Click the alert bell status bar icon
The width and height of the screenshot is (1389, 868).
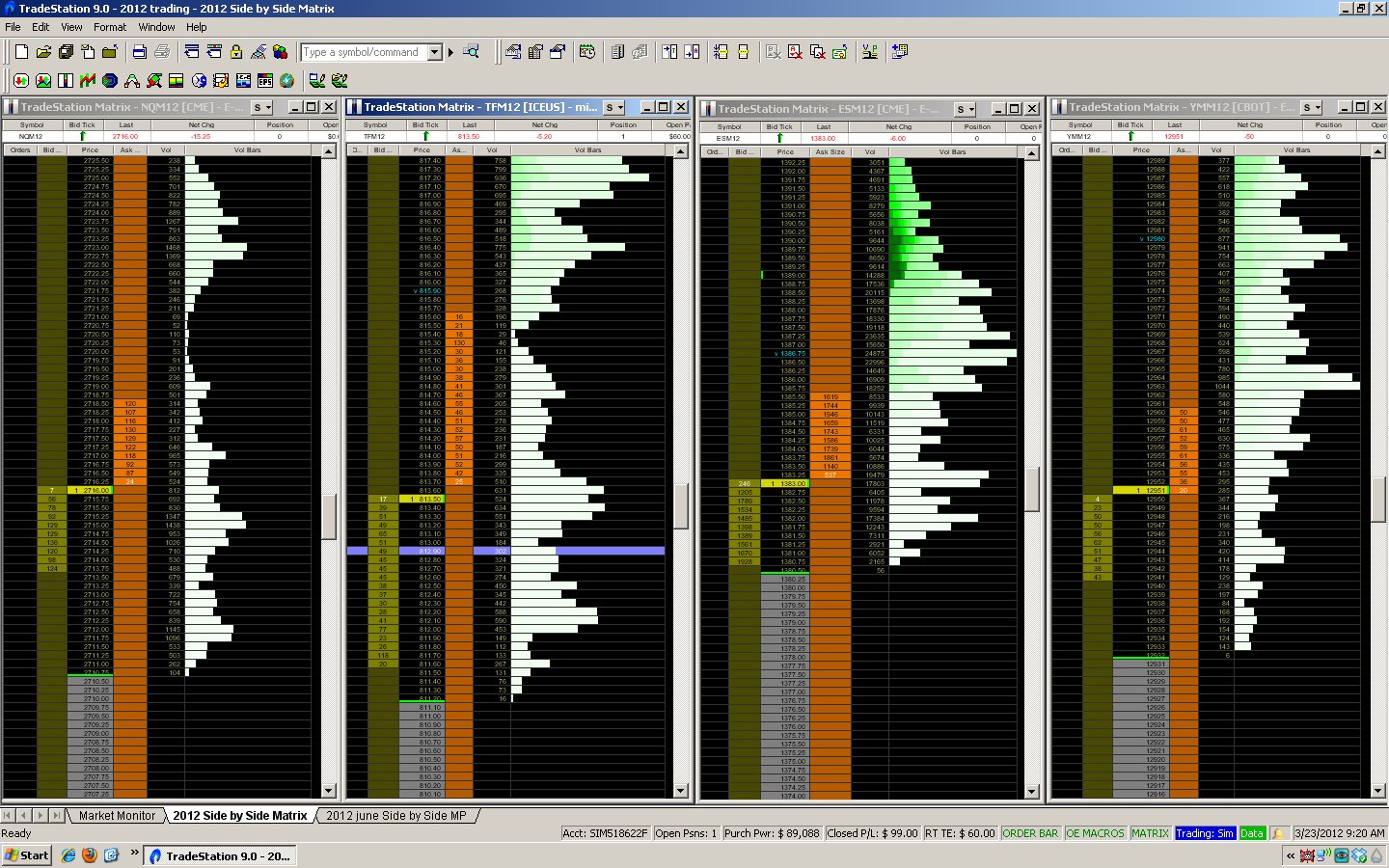click(1279, 833)
